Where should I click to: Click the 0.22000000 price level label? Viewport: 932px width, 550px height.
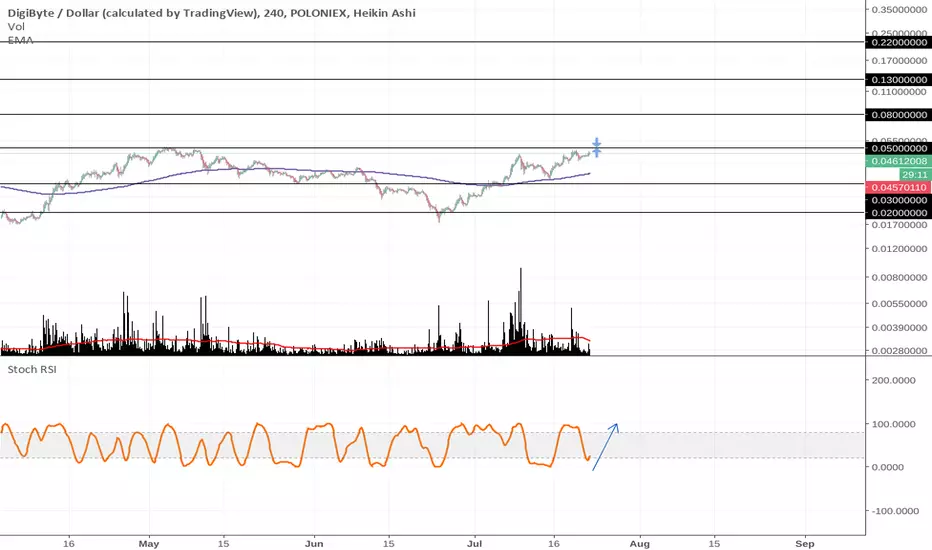pos(899,42)
